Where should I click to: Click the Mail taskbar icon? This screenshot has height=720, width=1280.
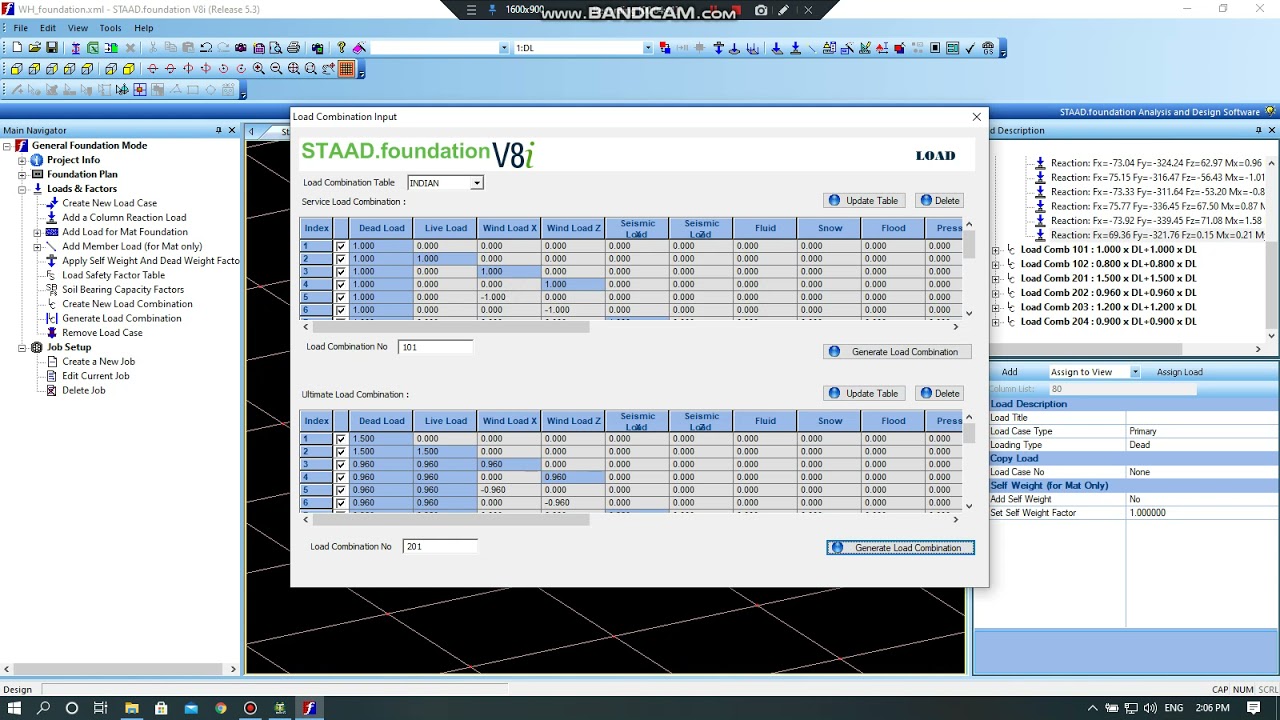point(191,708)
